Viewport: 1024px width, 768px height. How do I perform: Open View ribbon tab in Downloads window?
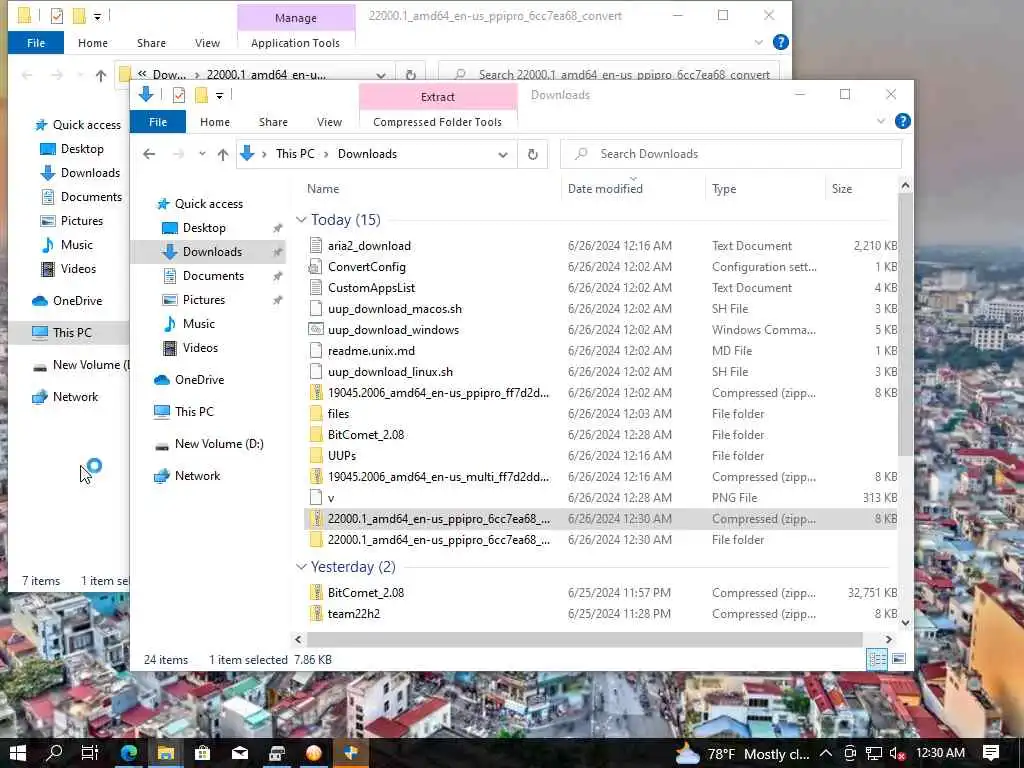pos(329,122)
